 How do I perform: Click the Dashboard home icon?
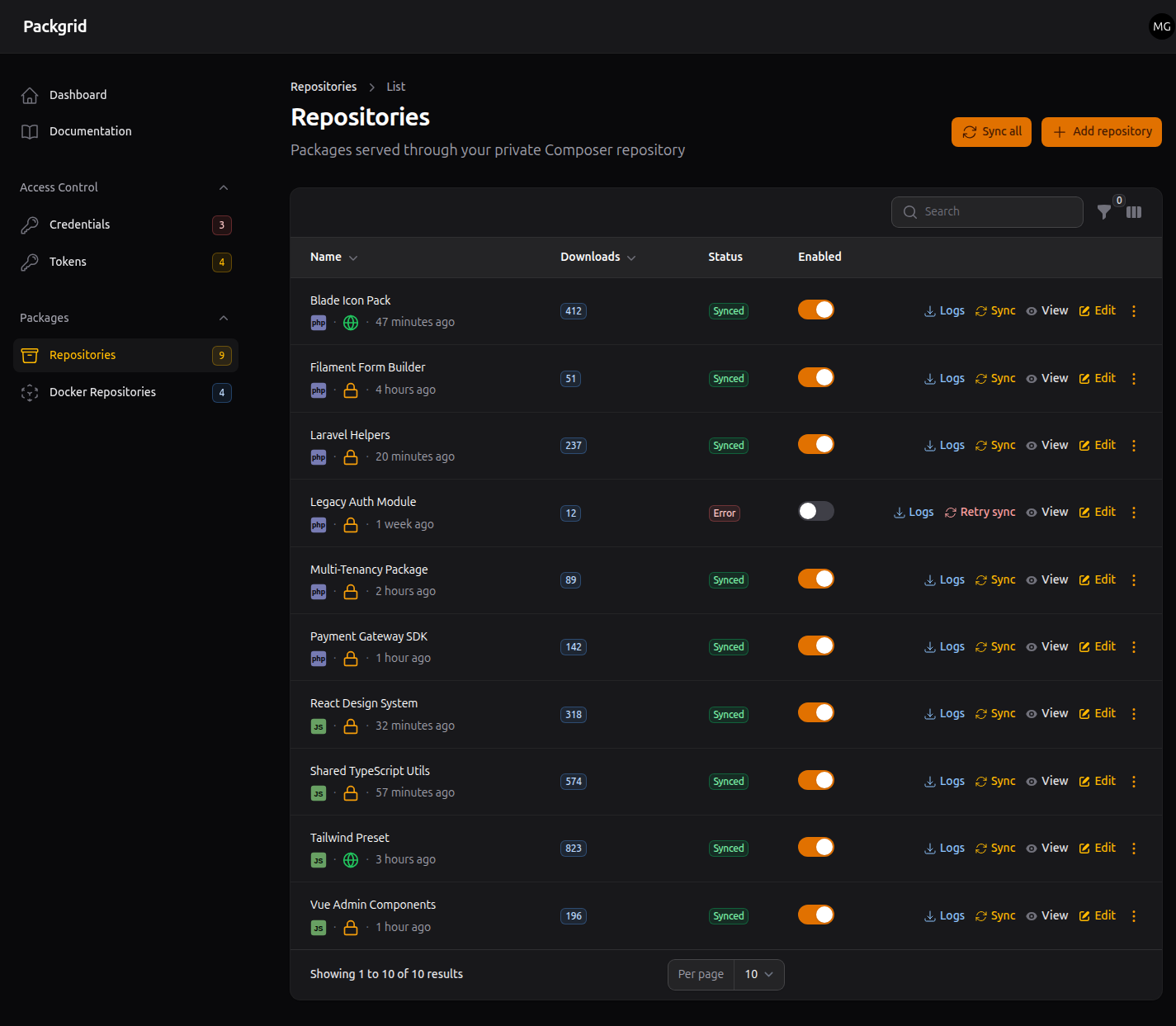click(x=30, y=95)
